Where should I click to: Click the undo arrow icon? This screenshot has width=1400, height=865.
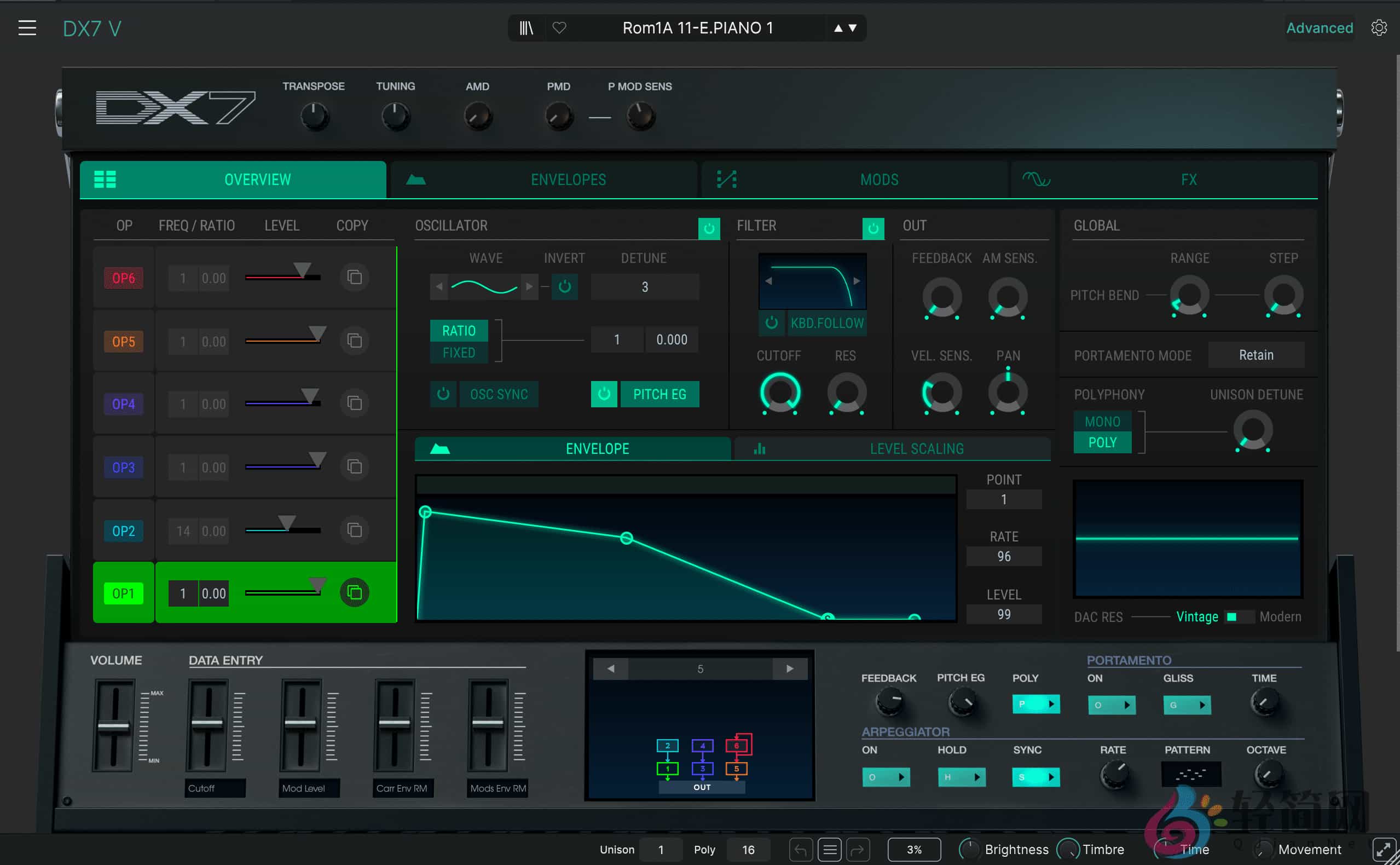coord(801,850)
